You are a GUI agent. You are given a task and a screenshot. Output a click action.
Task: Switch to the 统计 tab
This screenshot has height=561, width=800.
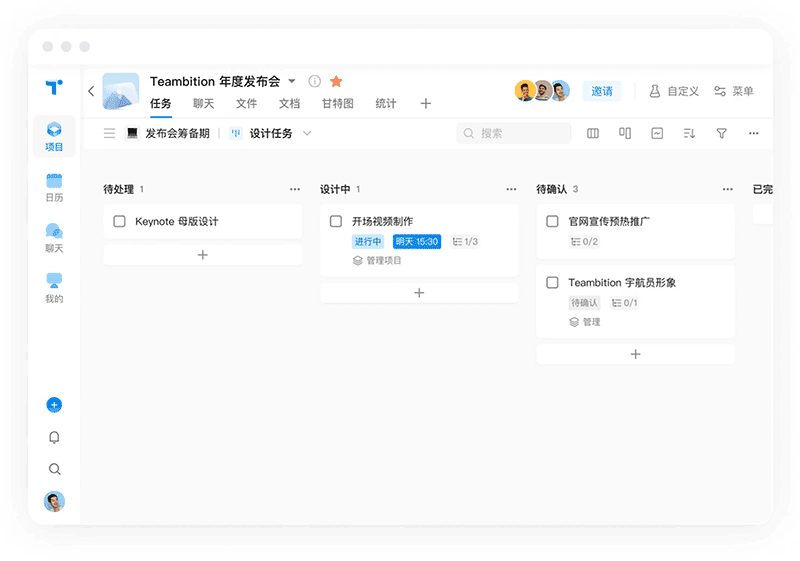click(x=386, y=104)
